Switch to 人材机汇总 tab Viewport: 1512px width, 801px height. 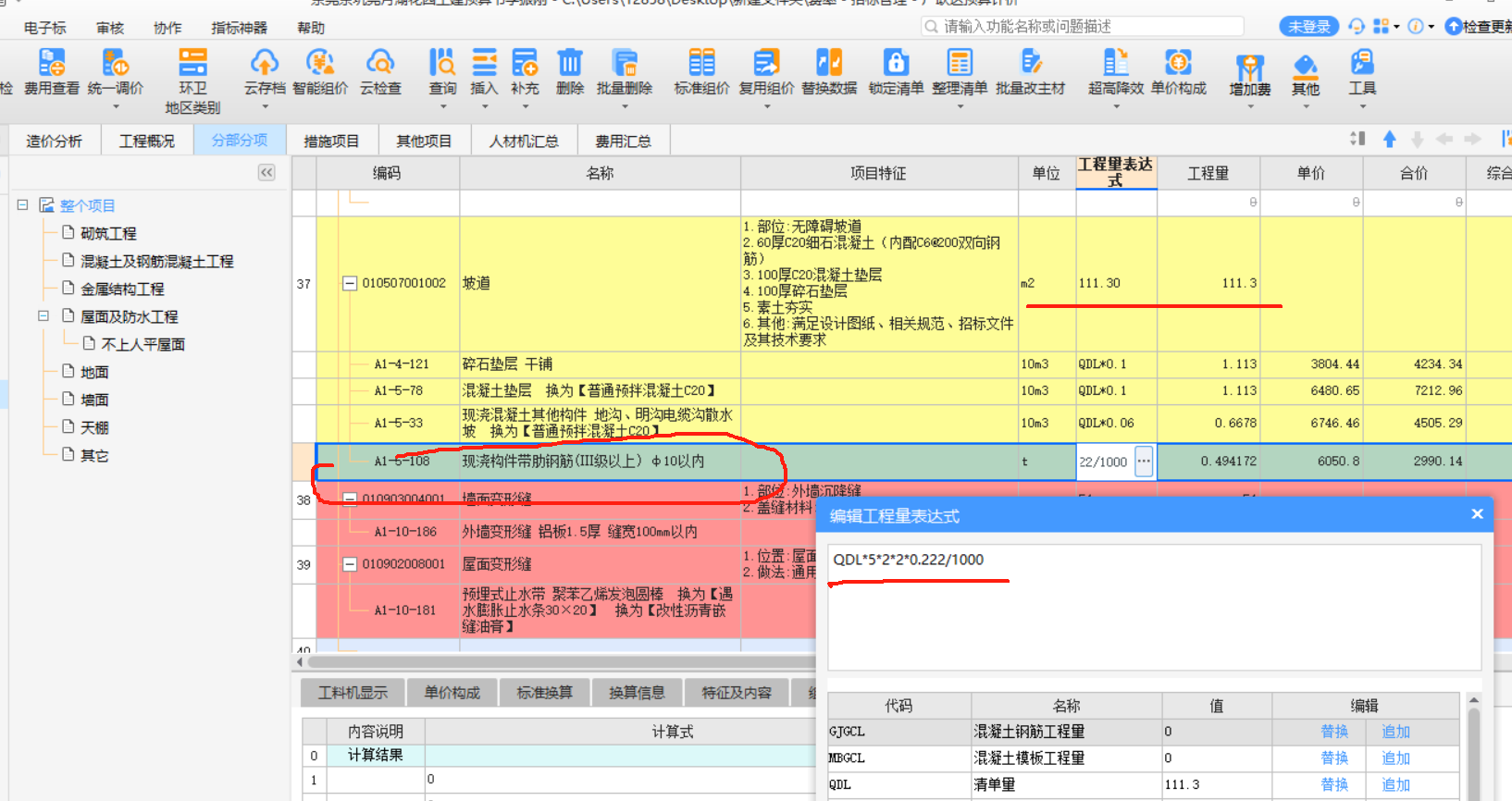(524, 141)
